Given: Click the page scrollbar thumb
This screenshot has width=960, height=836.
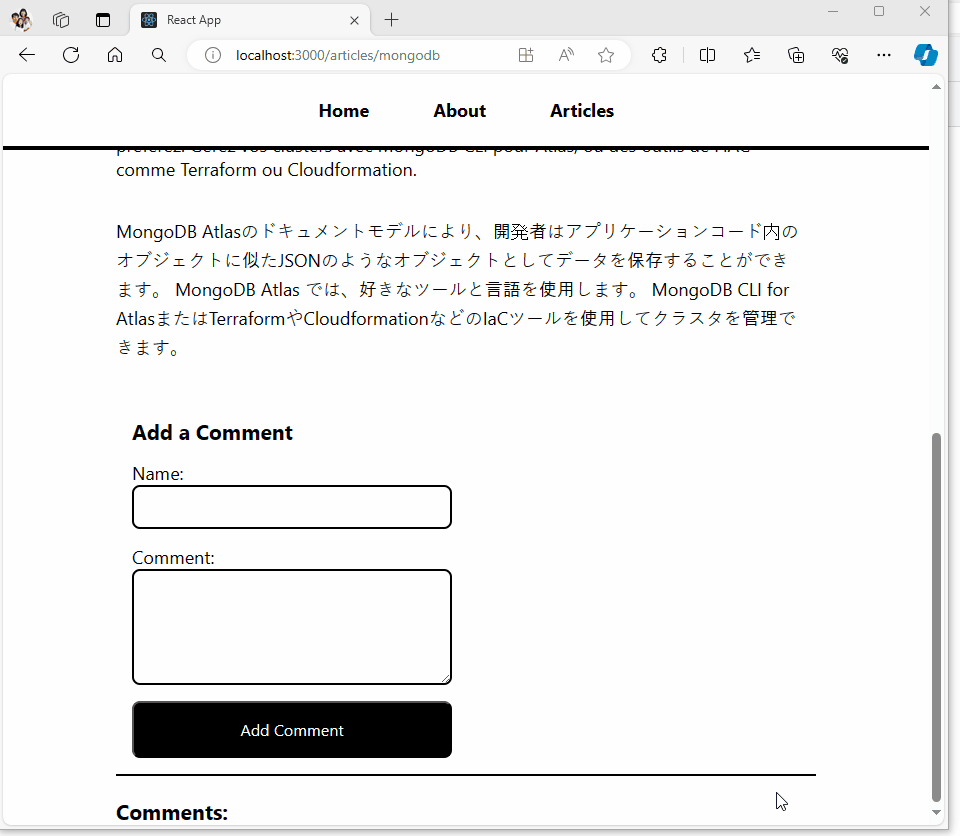Looking at the screenshot, I should [936, 617].
